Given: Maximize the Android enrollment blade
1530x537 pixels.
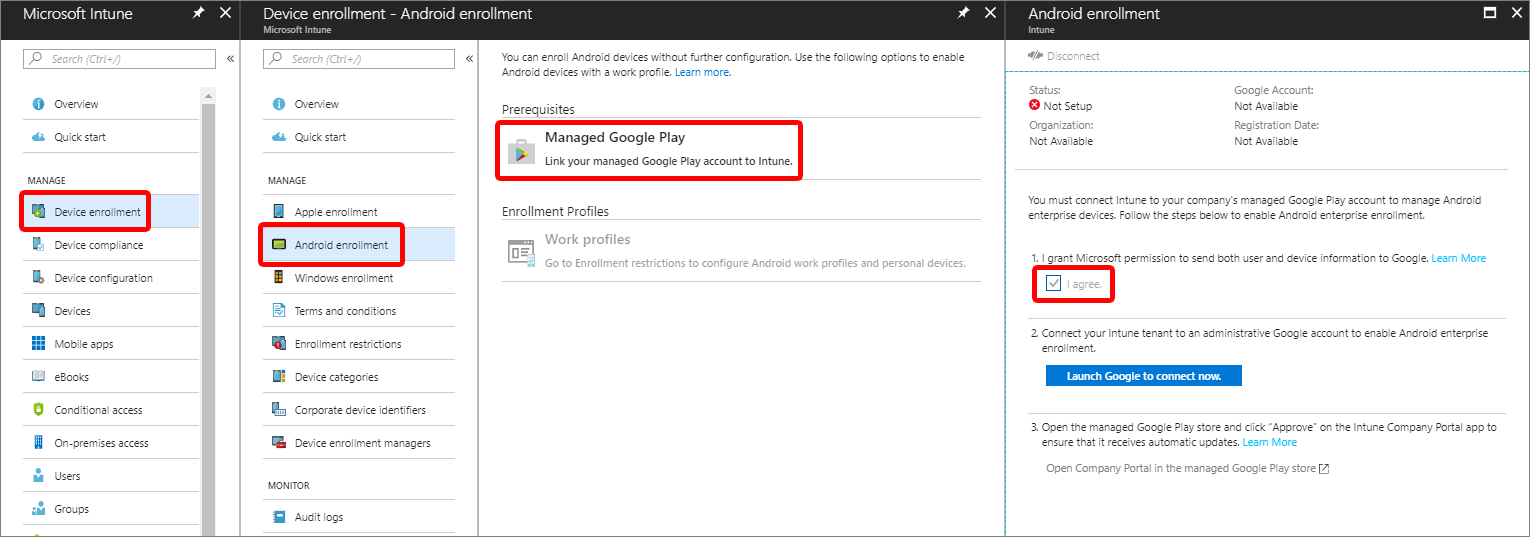Looking at the screenshot, I should (1490, 13).
